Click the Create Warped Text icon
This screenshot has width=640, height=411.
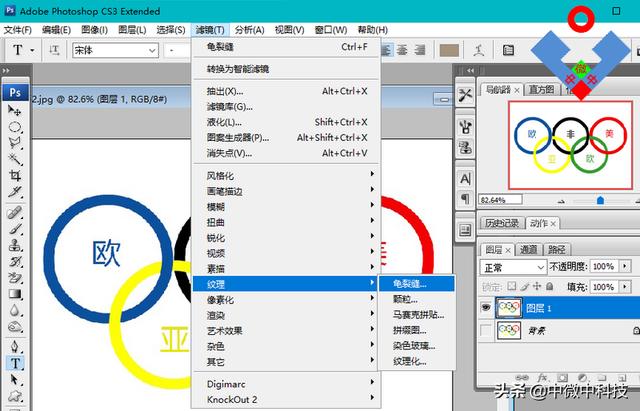[x=479, y=50]
